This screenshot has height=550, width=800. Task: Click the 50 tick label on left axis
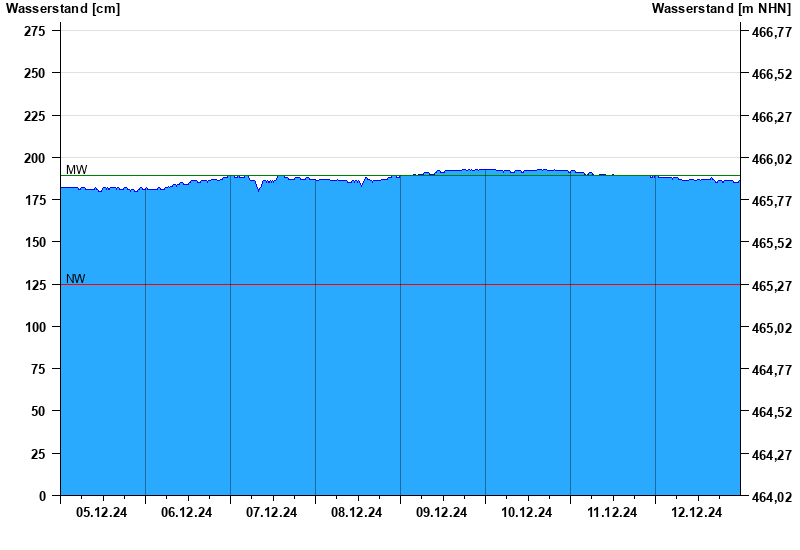(x=38, y=411)
